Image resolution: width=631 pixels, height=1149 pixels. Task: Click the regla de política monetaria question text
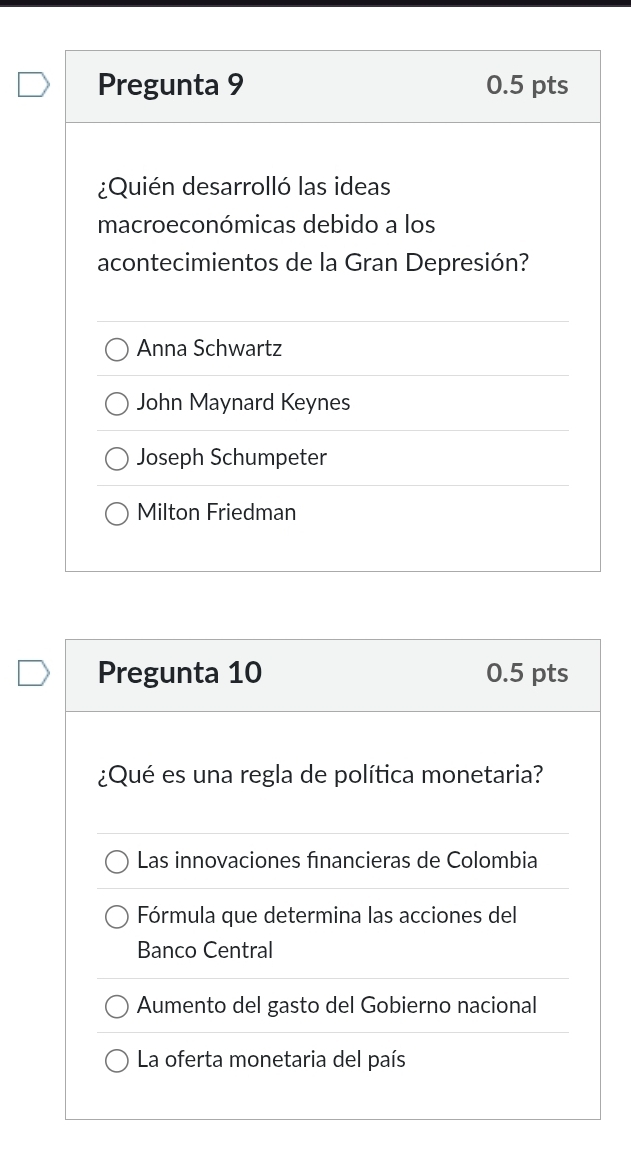321,775
